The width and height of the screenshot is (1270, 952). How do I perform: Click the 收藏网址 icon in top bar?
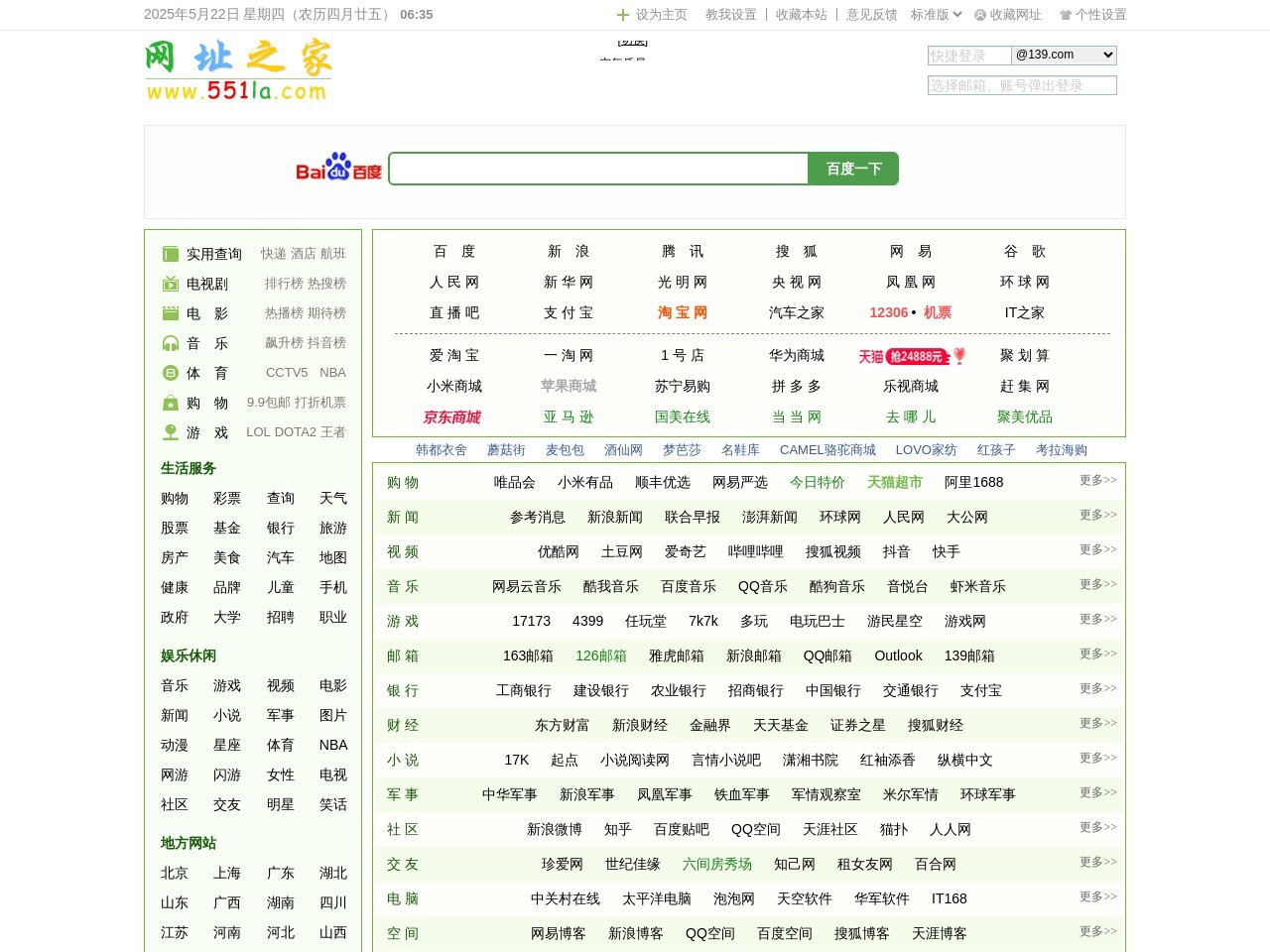(x=980, y=15)
